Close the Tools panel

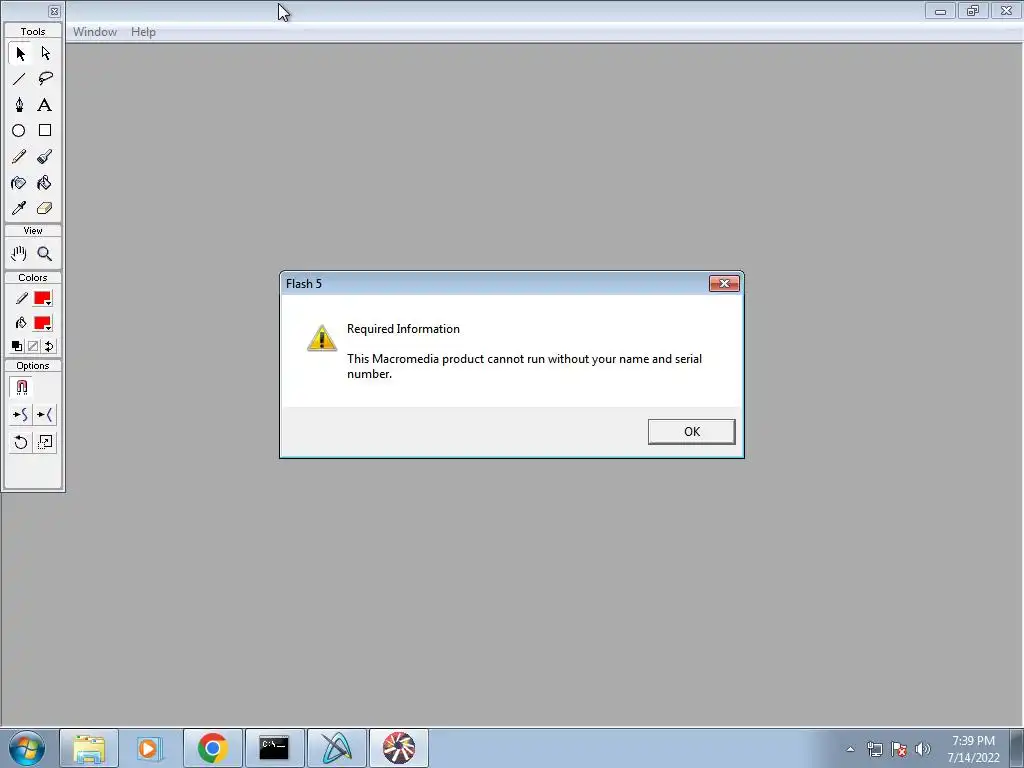click(54, 11)
